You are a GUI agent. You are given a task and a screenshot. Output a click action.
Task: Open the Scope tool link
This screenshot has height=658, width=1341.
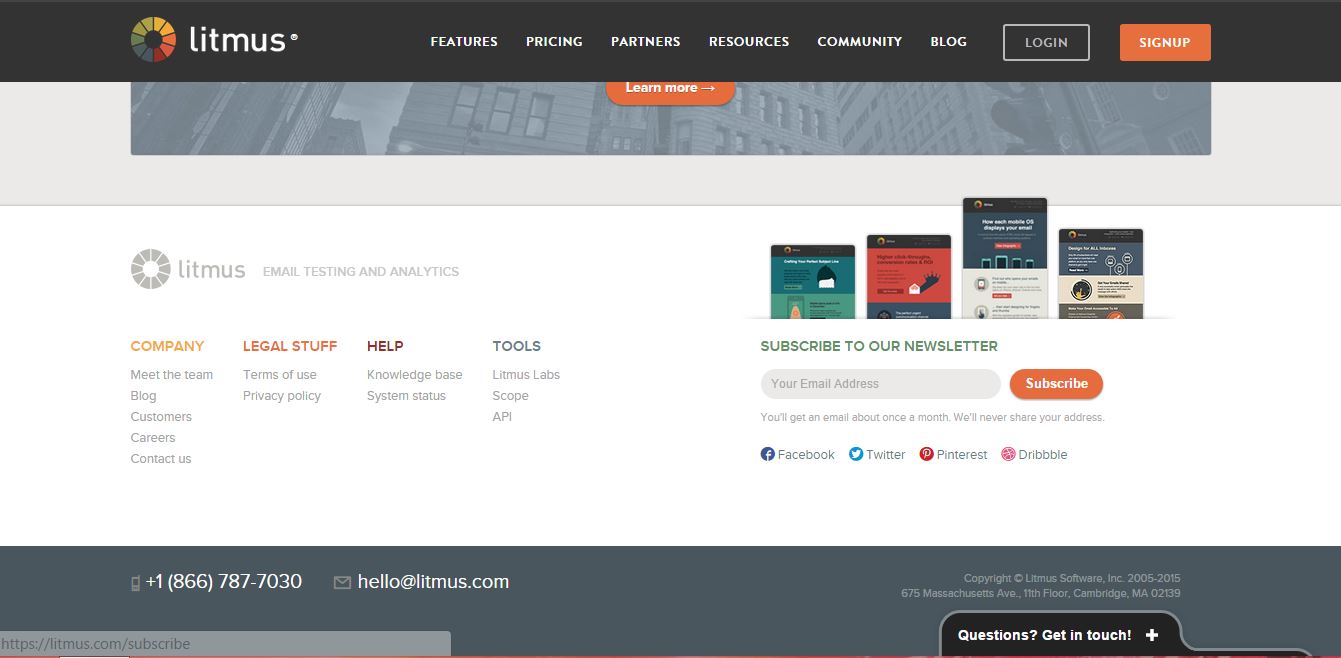(x=510, y=396)
